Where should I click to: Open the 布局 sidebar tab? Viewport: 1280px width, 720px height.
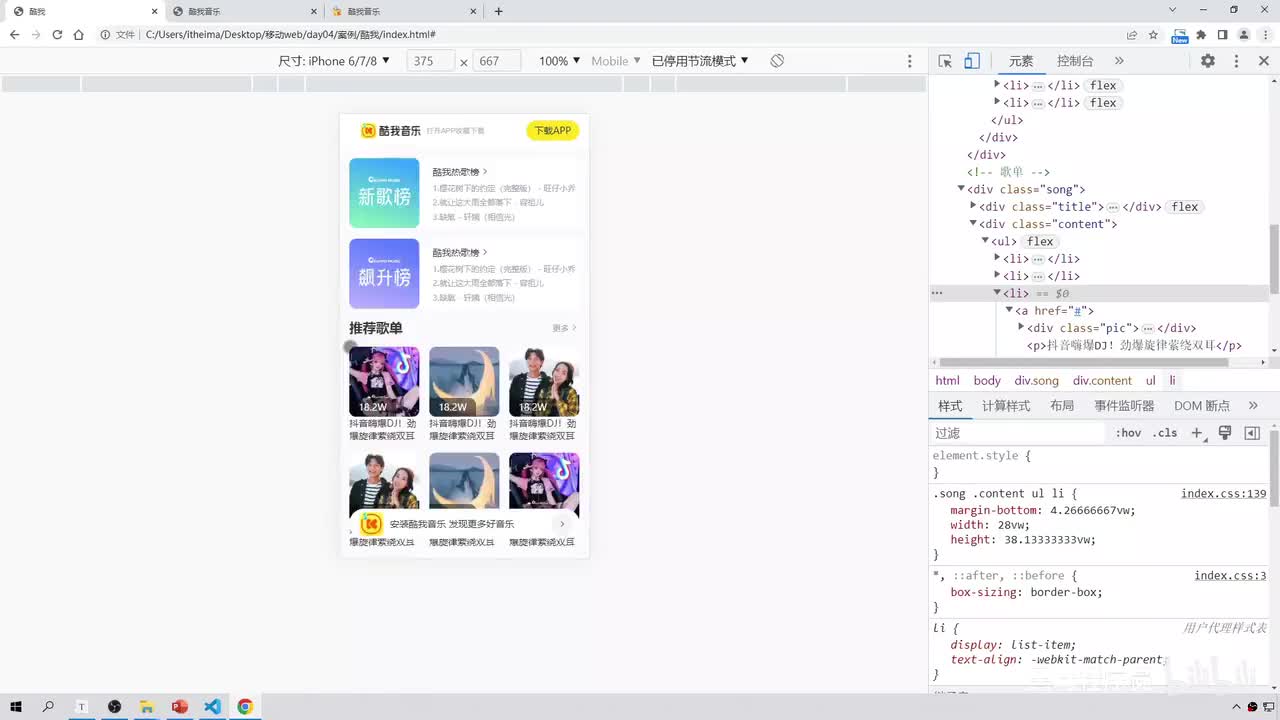[1062, 406]
